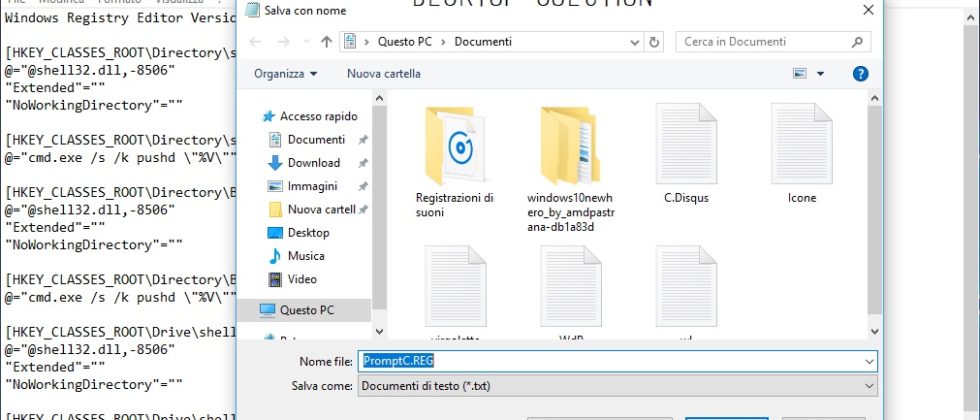980x420 pixels.
Task: Refresh the Documenti folder view
Action: pos(654,42)
